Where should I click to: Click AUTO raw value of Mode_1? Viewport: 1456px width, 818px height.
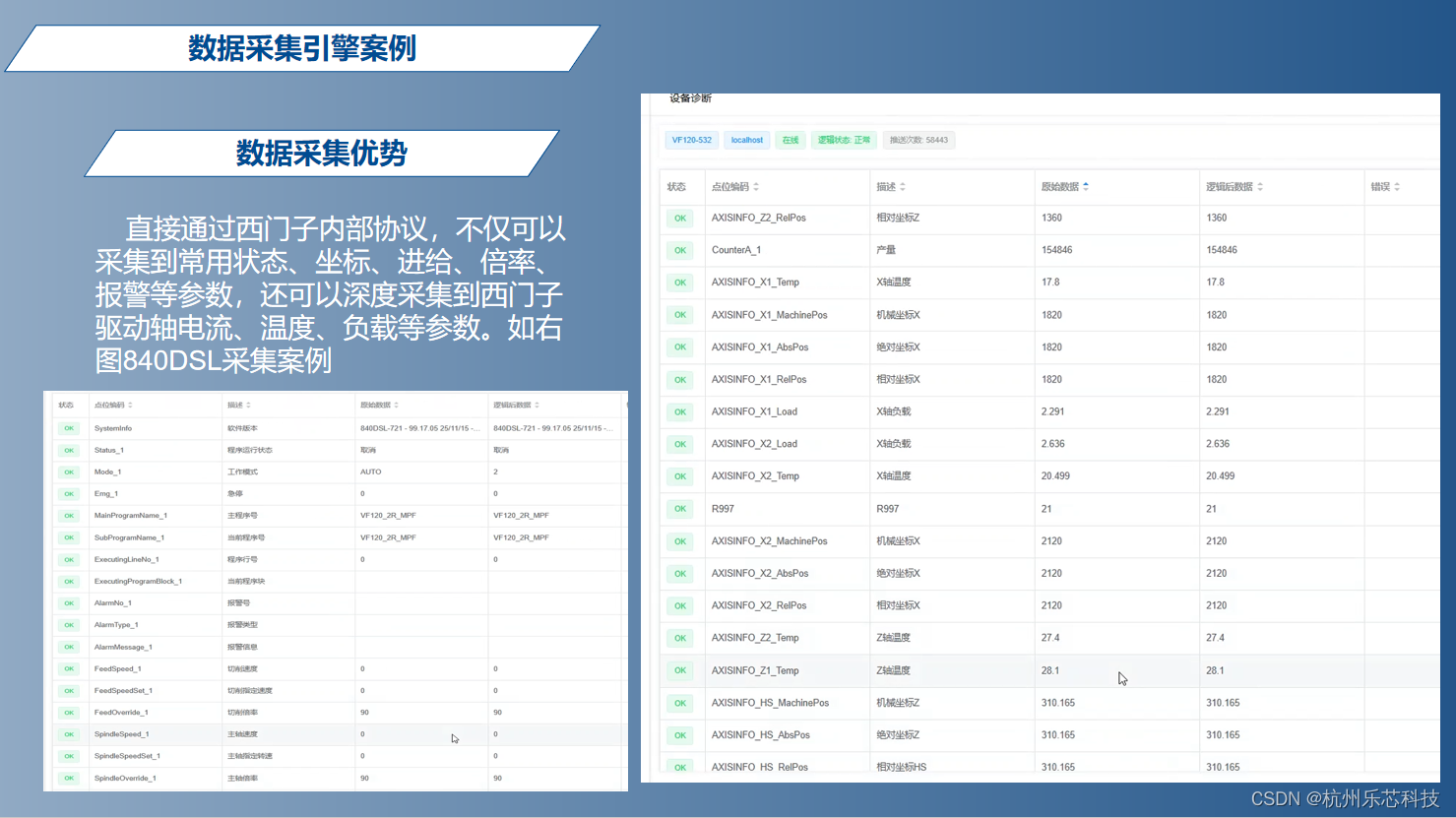pyautogui.click(x=370, y=472)
